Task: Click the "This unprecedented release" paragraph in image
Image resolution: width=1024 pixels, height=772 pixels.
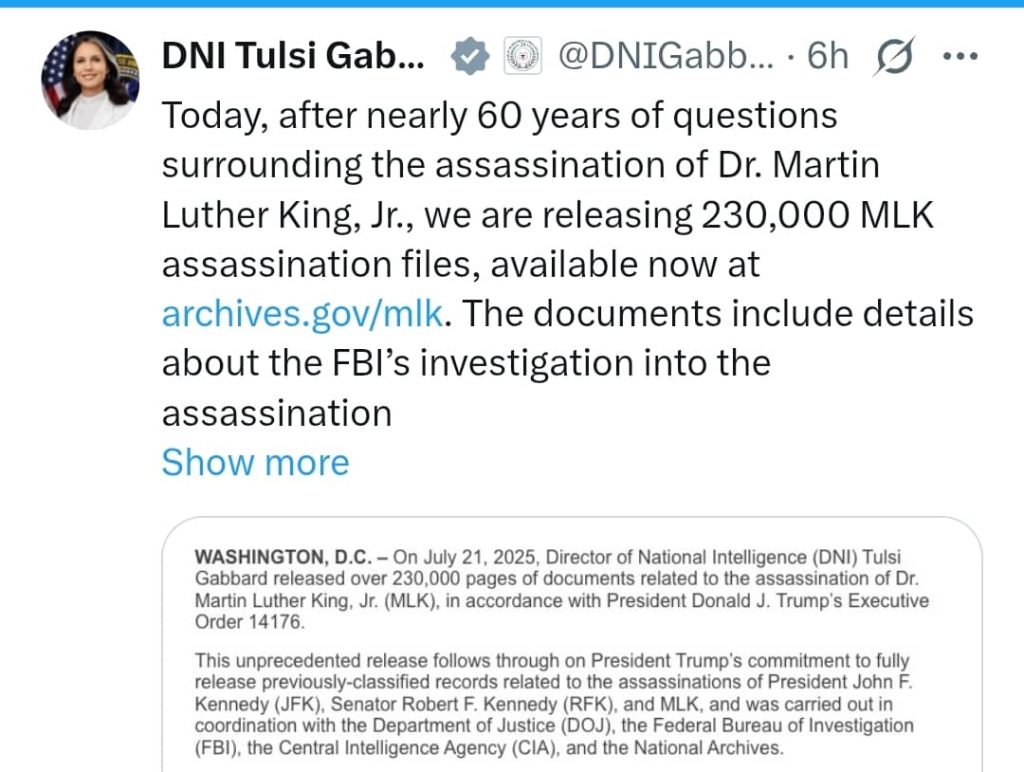Action: click(x=554, y=704)
